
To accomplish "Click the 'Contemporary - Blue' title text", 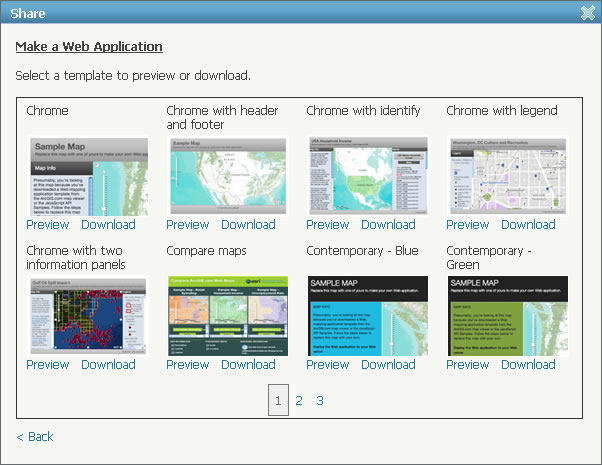I will pos(362,251).
